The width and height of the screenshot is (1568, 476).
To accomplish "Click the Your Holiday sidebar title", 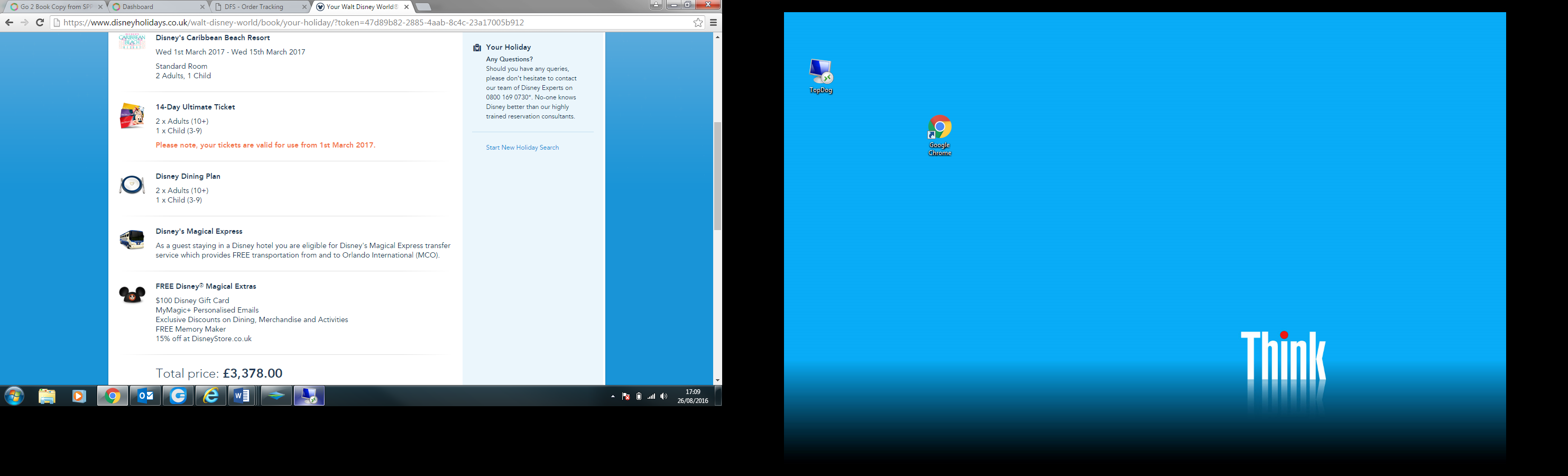I will point(508,48).
